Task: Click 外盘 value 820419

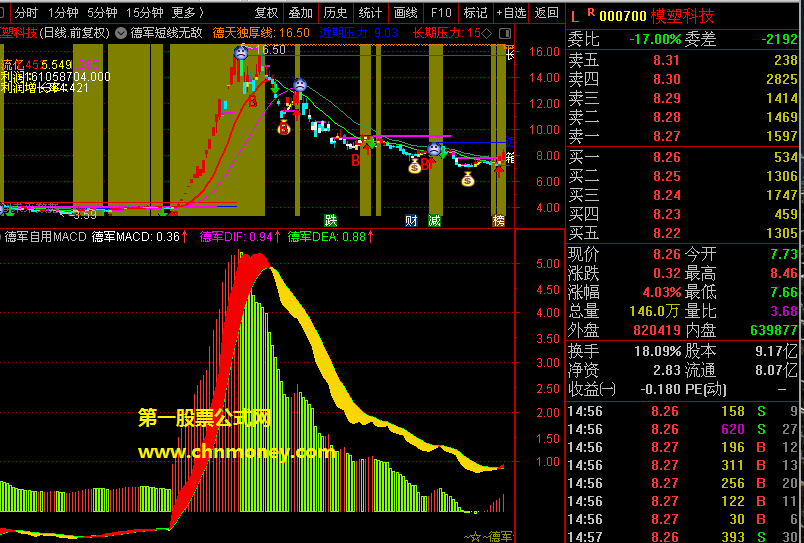Action: (x=657, y=330)
